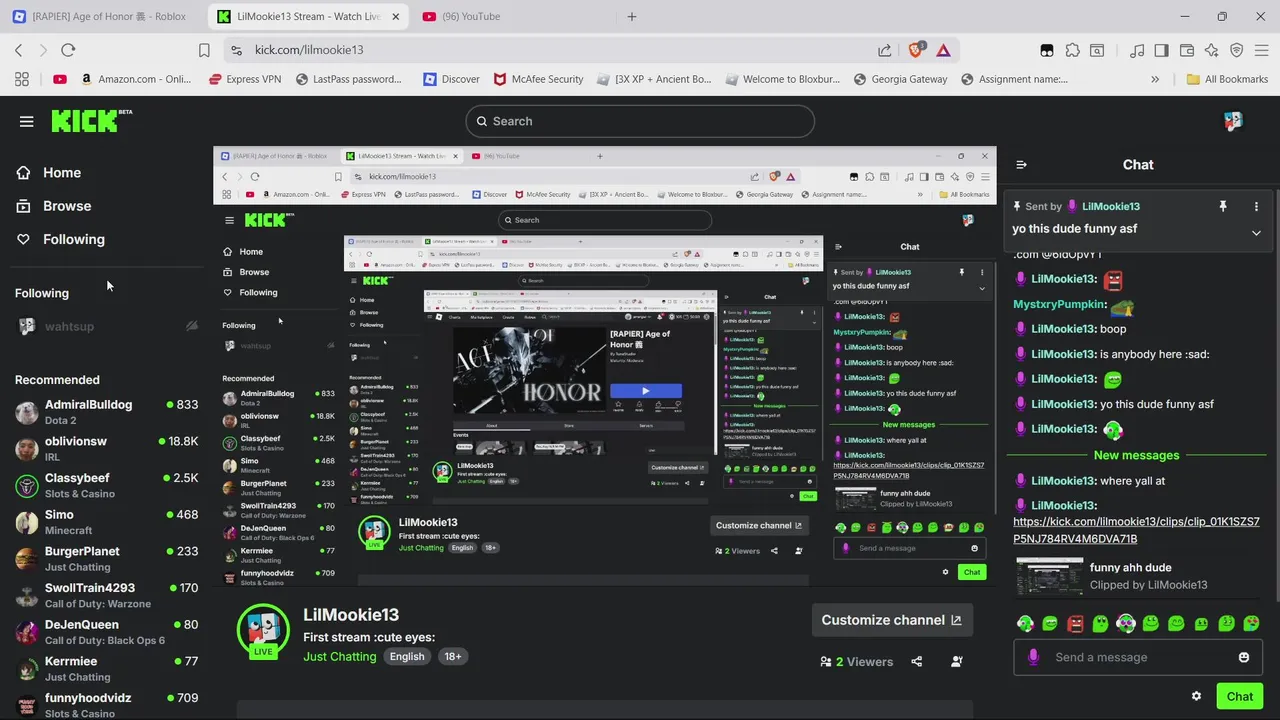Open Amazon.com bookmark

(136, 79)
